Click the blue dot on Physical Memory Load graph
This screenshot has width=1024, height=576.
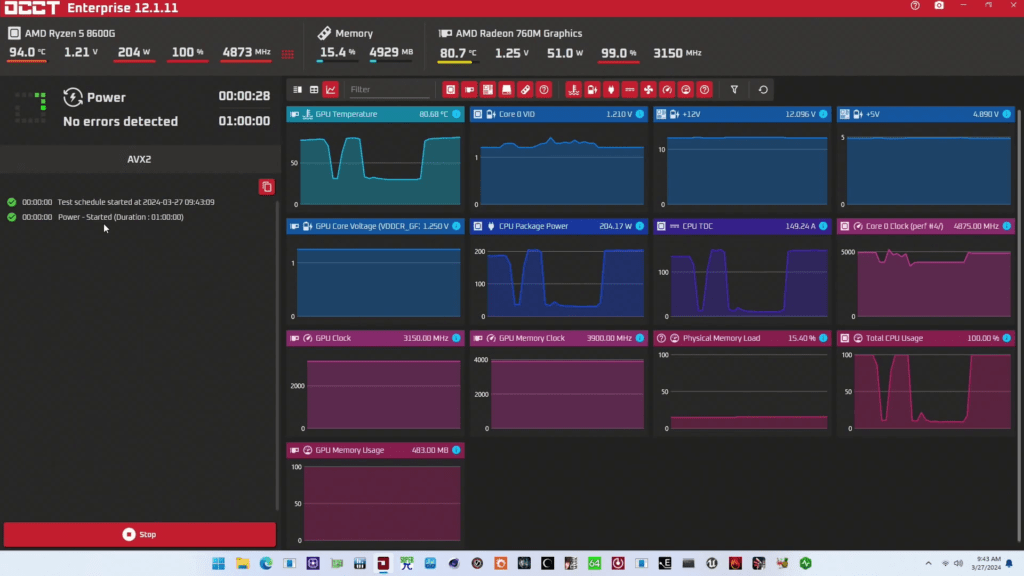[824, 338]
